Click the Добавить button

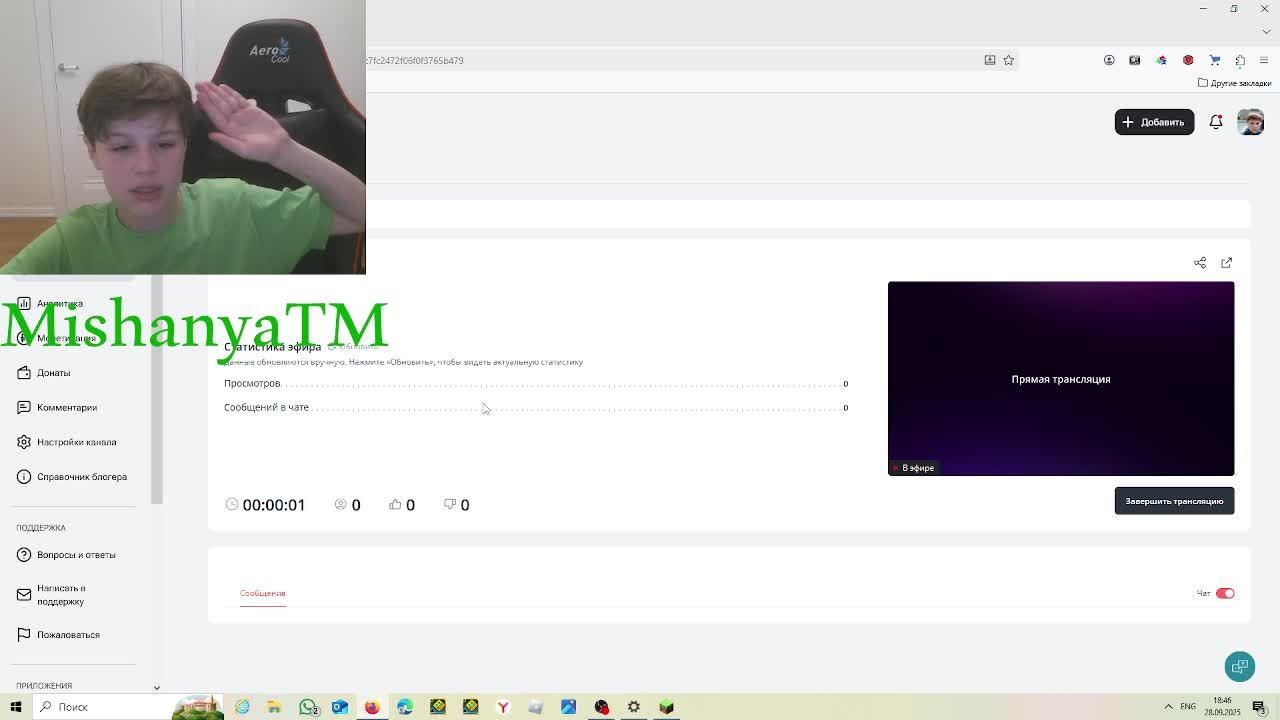(1154, 122)
